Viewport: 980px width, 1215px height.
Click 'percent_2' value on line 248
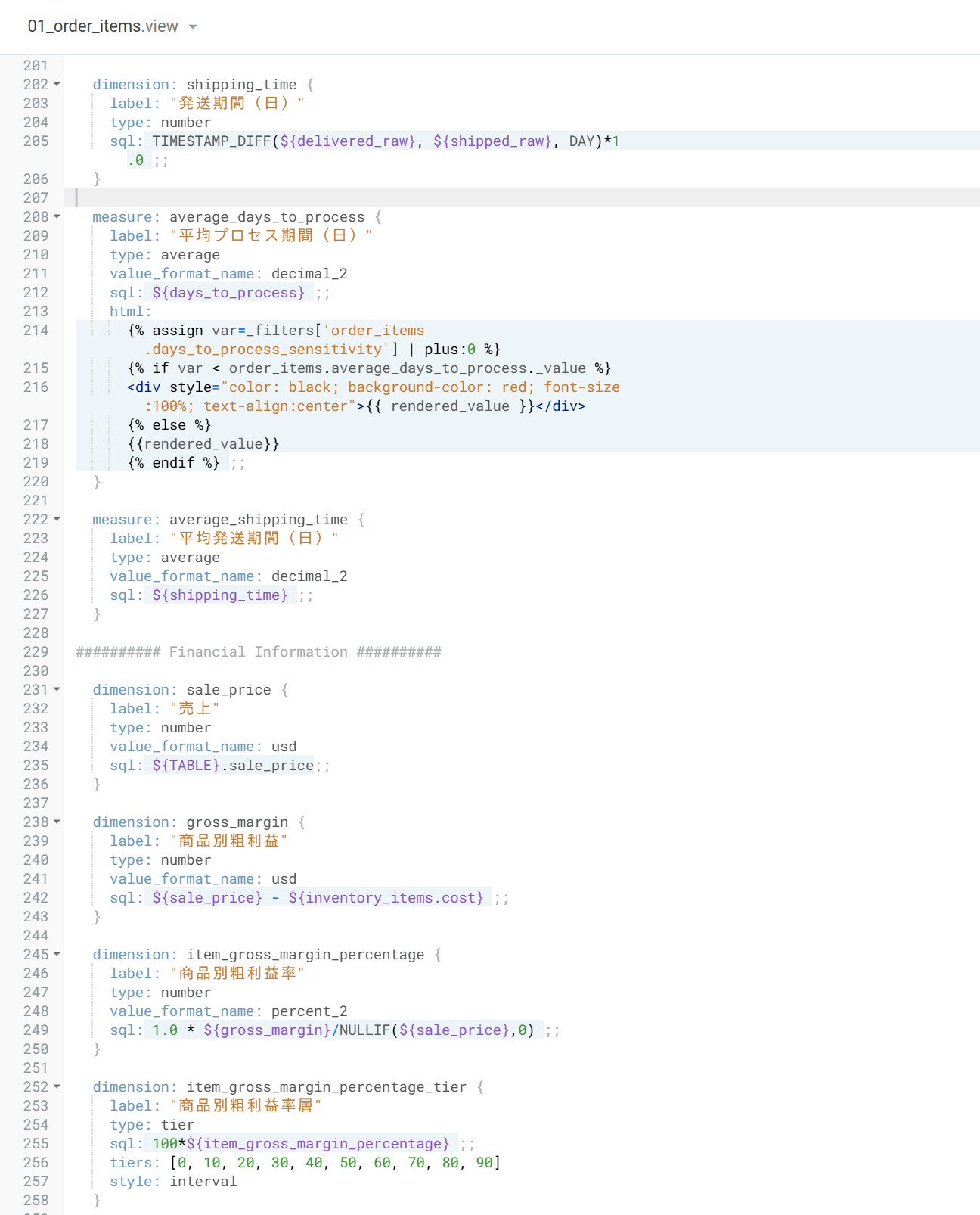[x=309, y=1011]
